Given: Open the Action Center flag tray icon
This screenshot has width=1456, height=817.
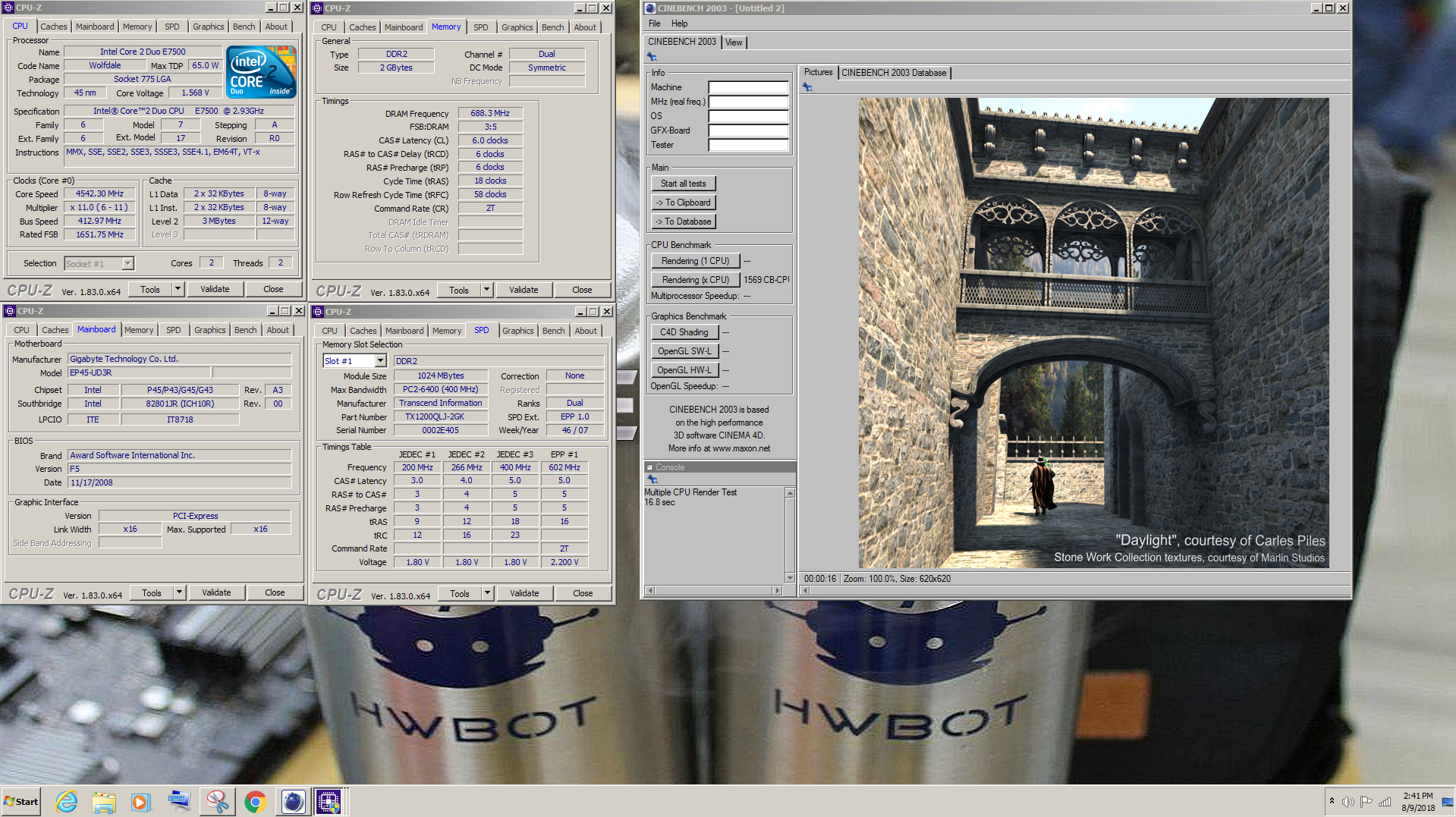Looking at the screenshot, I should 1366,801.
